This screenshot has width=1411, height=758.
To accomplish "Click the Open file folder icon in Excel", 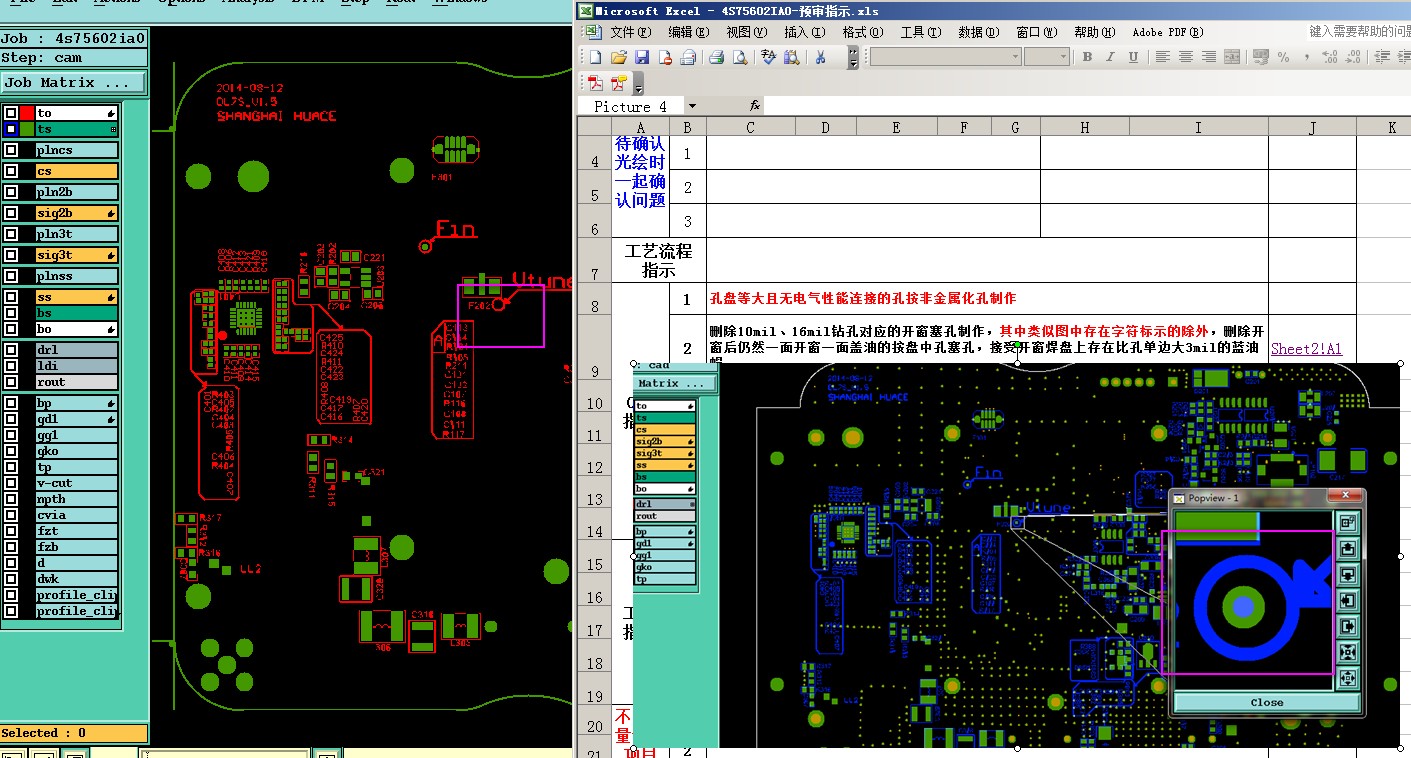I will pos(619,57).
